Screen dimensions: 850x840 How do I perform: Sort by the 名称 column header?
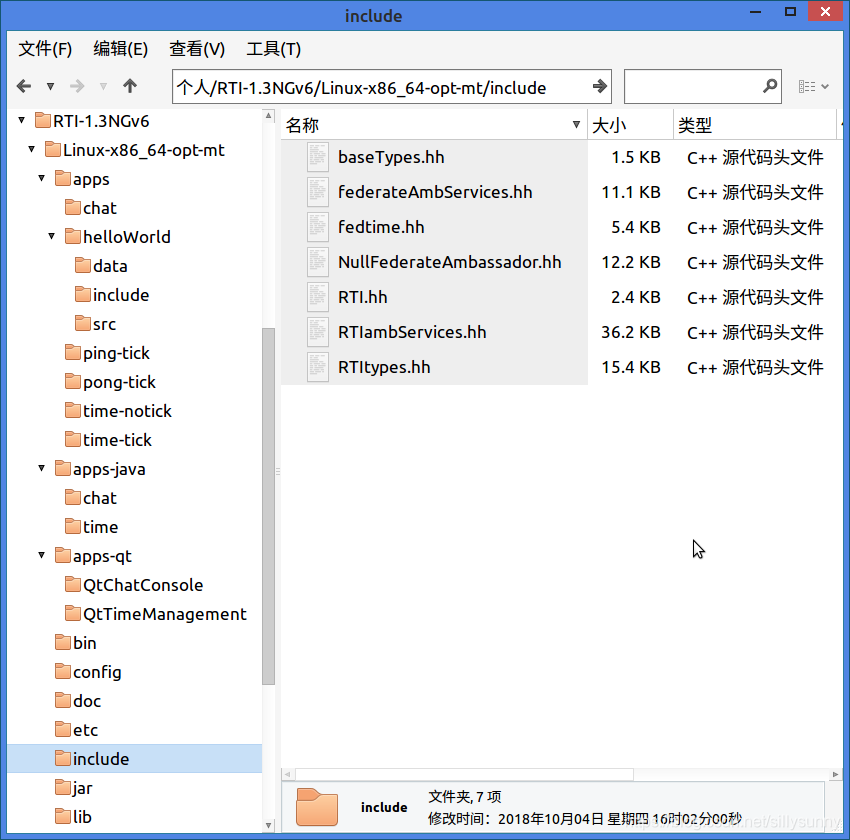[434, 125]
